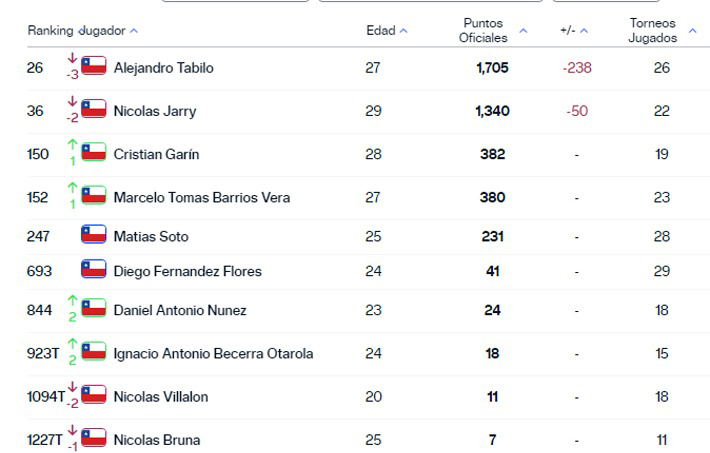Select Cristian Garín name link
This screenshot has width=710, height=453.
click(156, 154)
